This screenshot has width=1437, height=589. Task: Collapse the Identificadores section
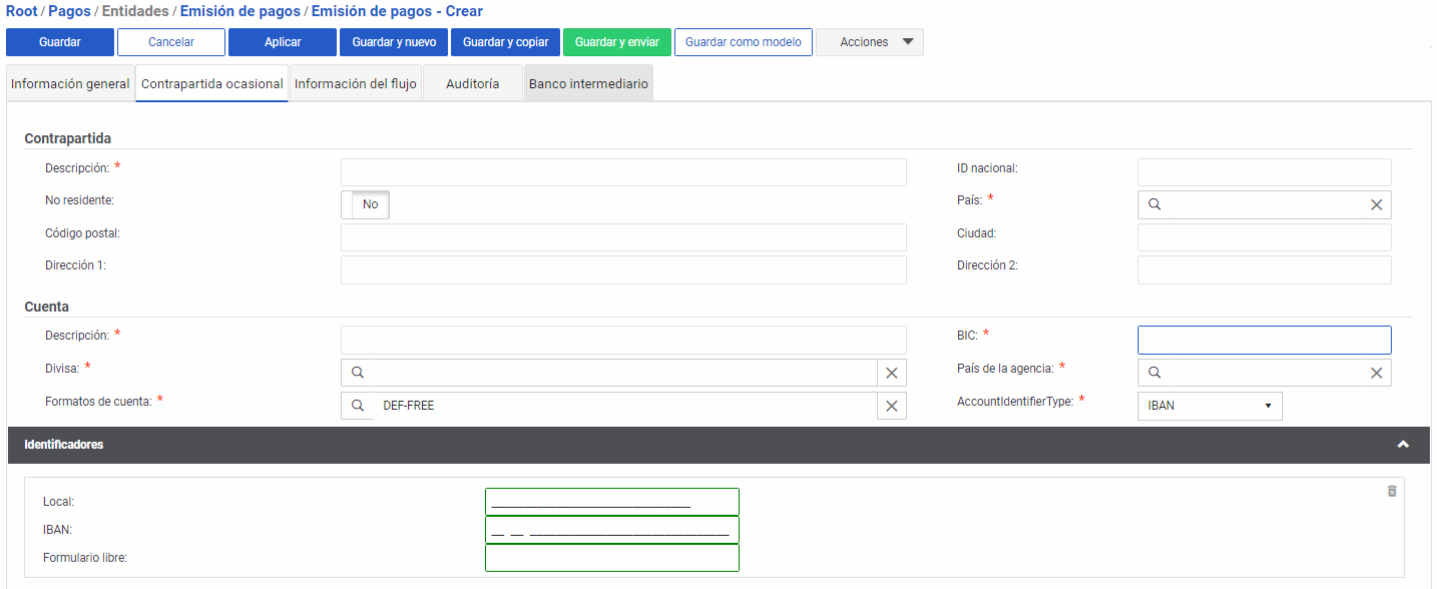[x=1403, y=444]
